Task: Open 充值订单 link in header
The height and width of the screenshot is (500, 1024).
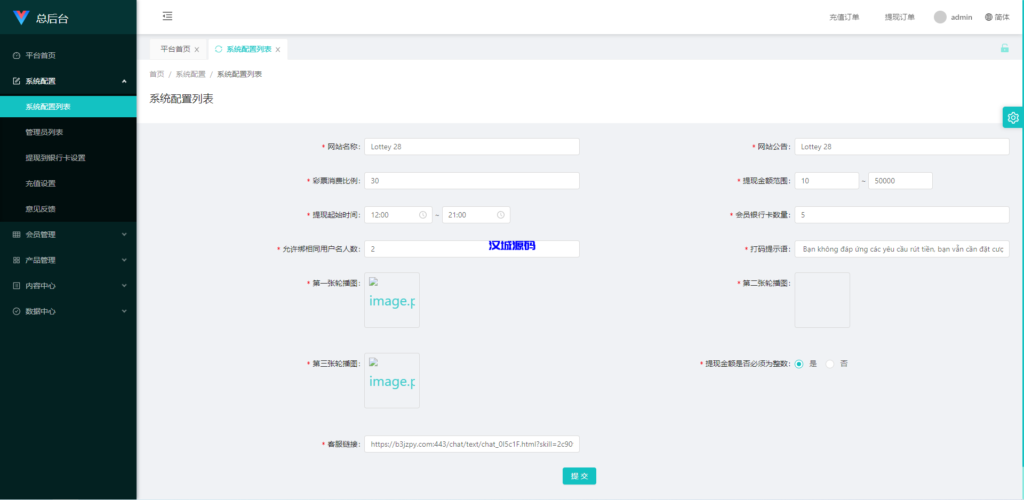Action: [844, 17]
